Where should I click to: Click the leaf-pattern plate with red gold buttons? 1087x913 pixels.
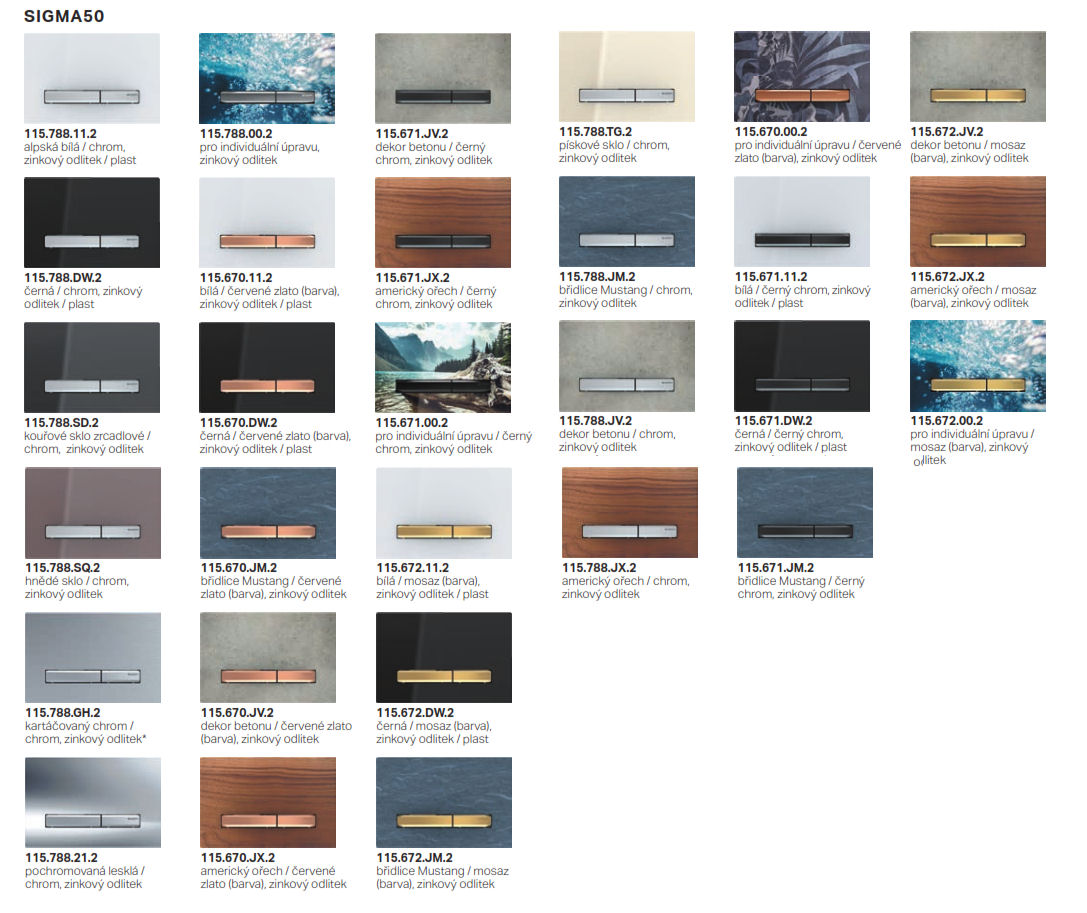801,77
